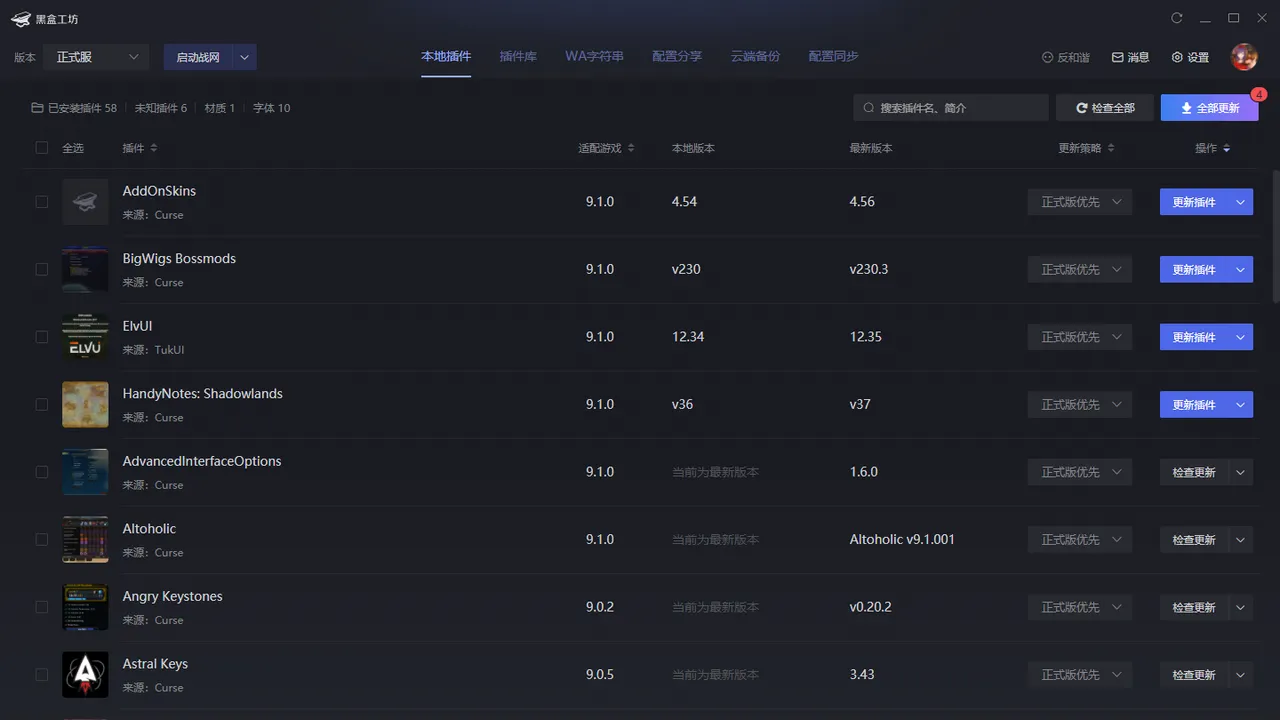Check updates for AdvancedInterfaceOptions

coord(1194,472)
